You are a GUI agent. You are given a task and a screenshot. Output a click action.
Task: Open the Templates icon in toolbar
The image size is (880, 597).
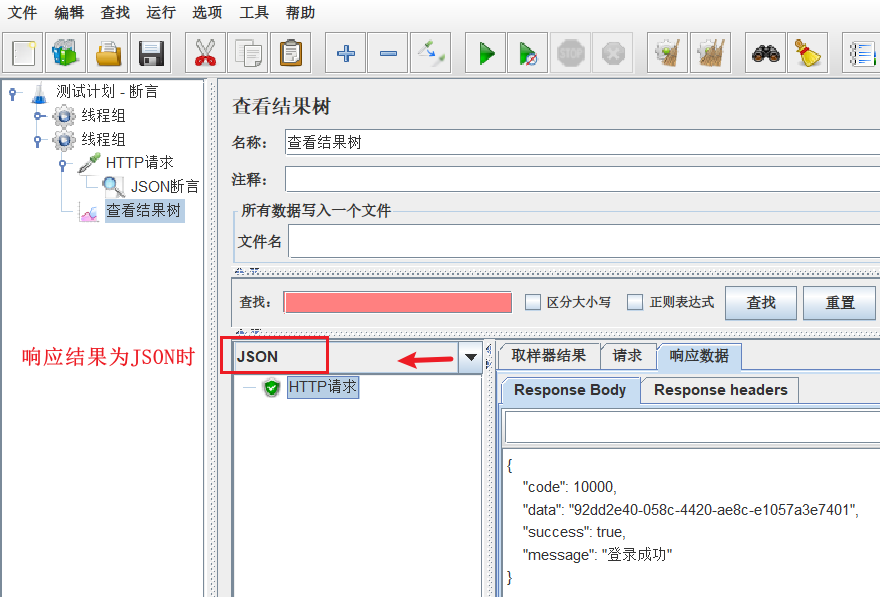click(x=66, y=53)
